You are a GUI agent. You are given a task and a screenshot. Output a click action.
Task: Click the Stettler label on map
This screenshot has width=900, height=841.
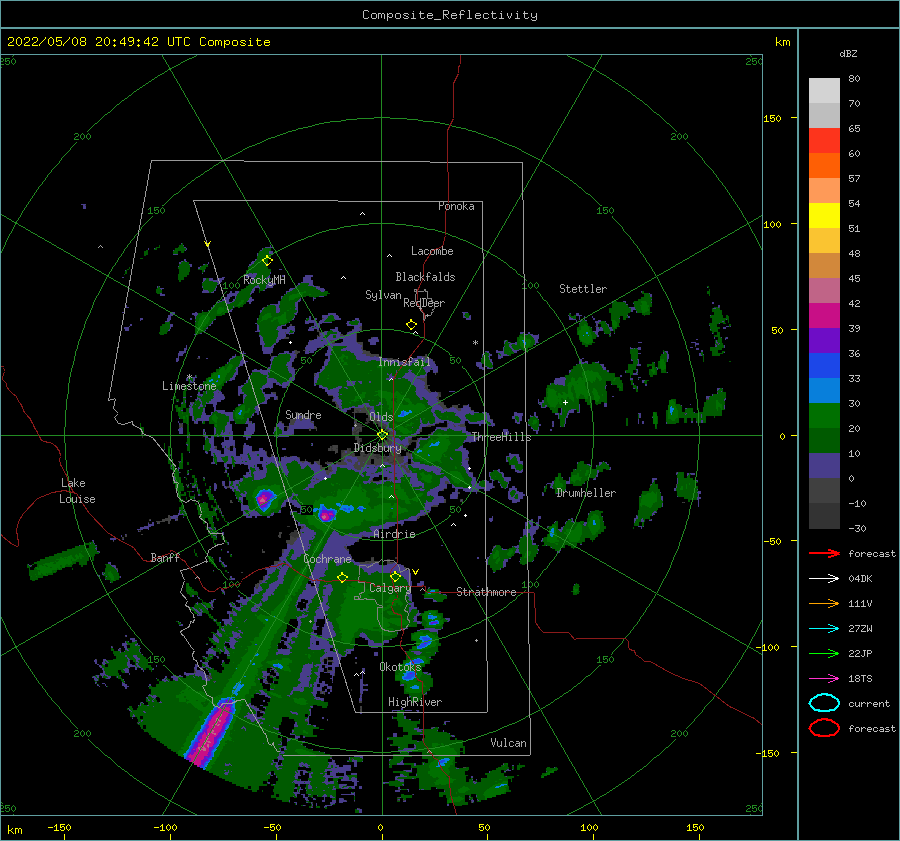583,289
